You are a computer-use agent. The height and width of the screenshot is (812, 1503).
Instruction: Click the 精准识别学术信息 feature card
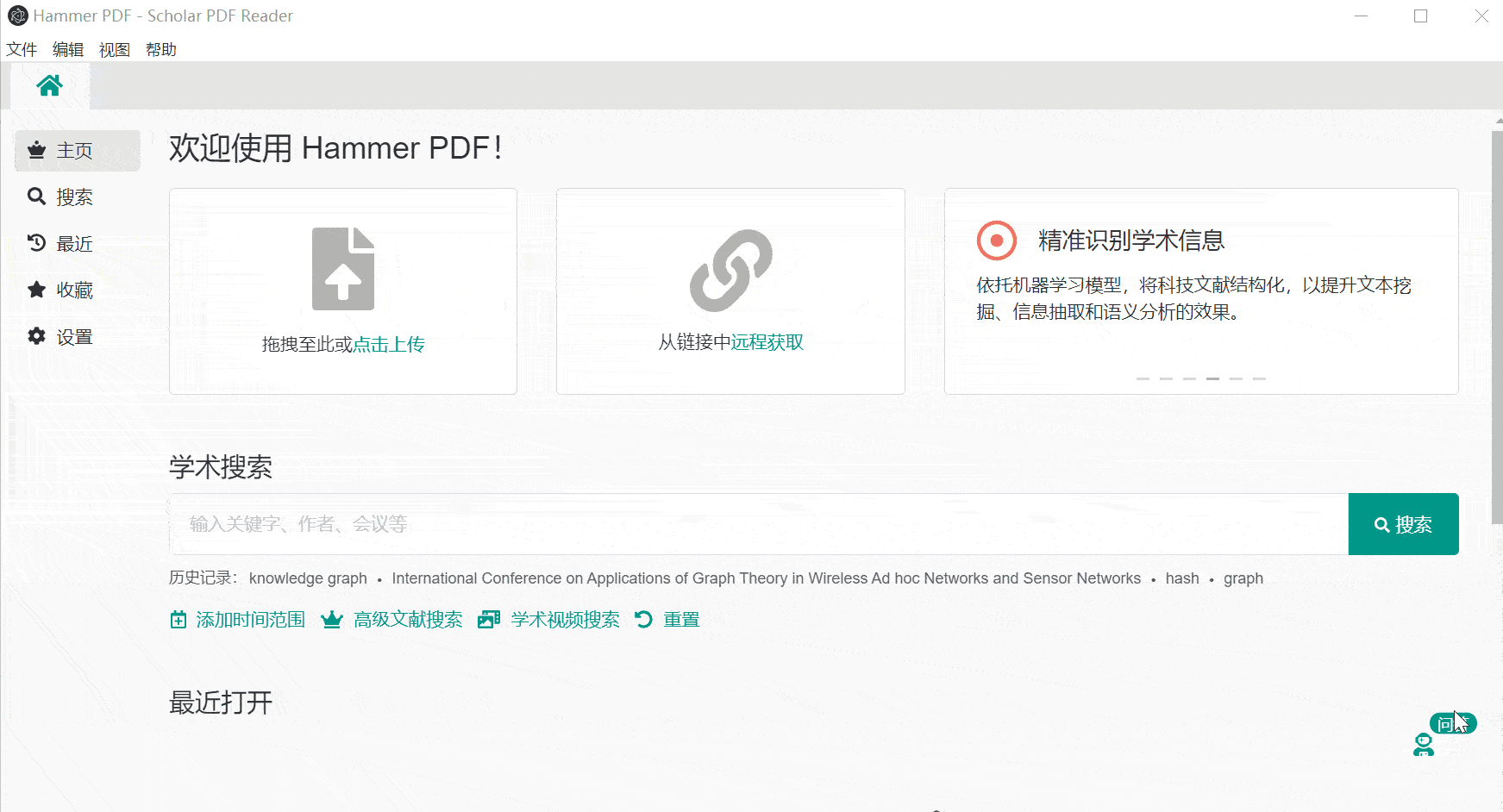pyautogui.click(x=1201, y=291)
